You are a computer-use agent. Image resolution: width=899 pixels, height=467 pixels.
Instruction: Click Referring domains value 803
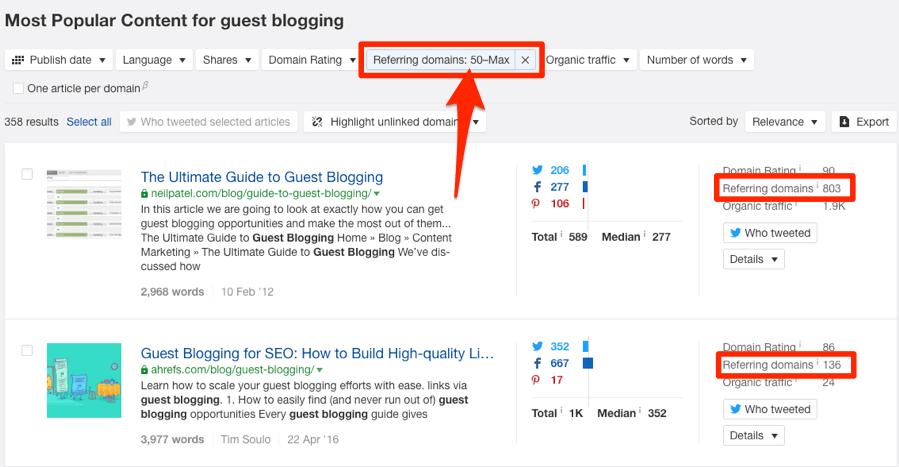click(x=831, y=189)
